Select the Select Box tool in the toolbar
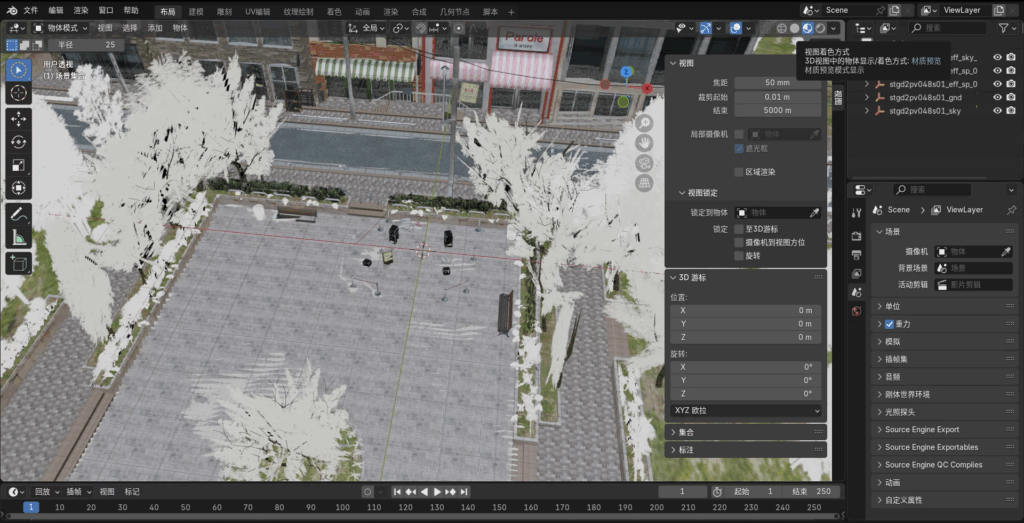Image resolution: width=1024 pixels, height=523 pixels. pos(19,69)
